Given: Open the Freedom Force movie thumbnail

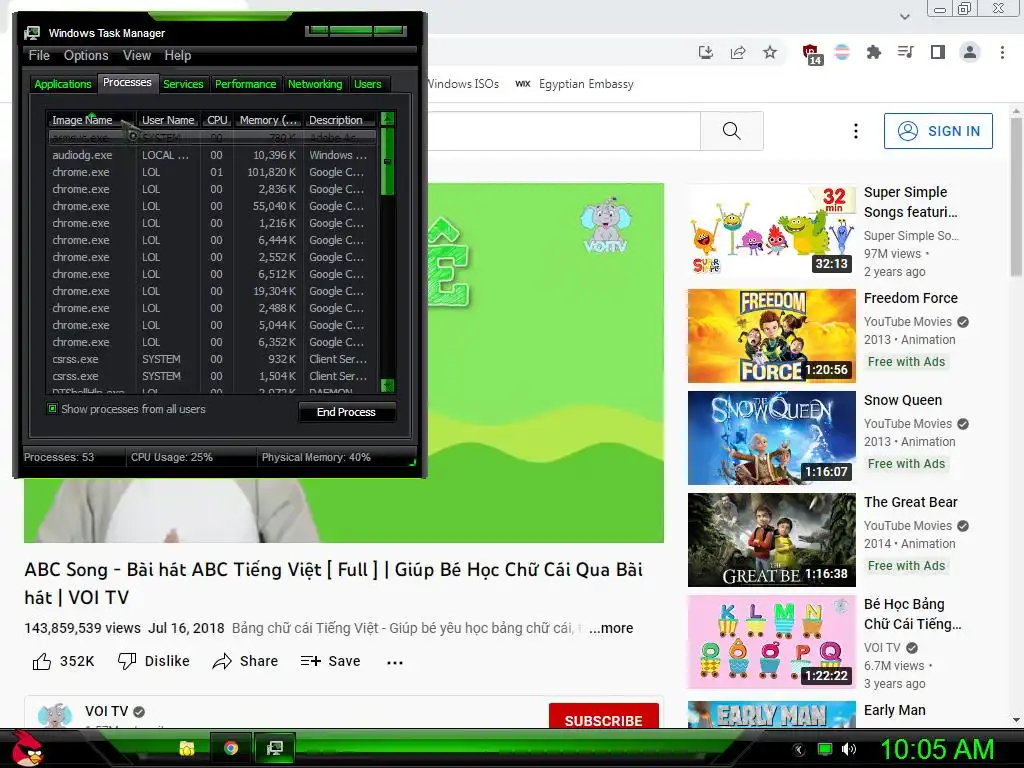Looking at the screenshot, I should pos(771,336).
